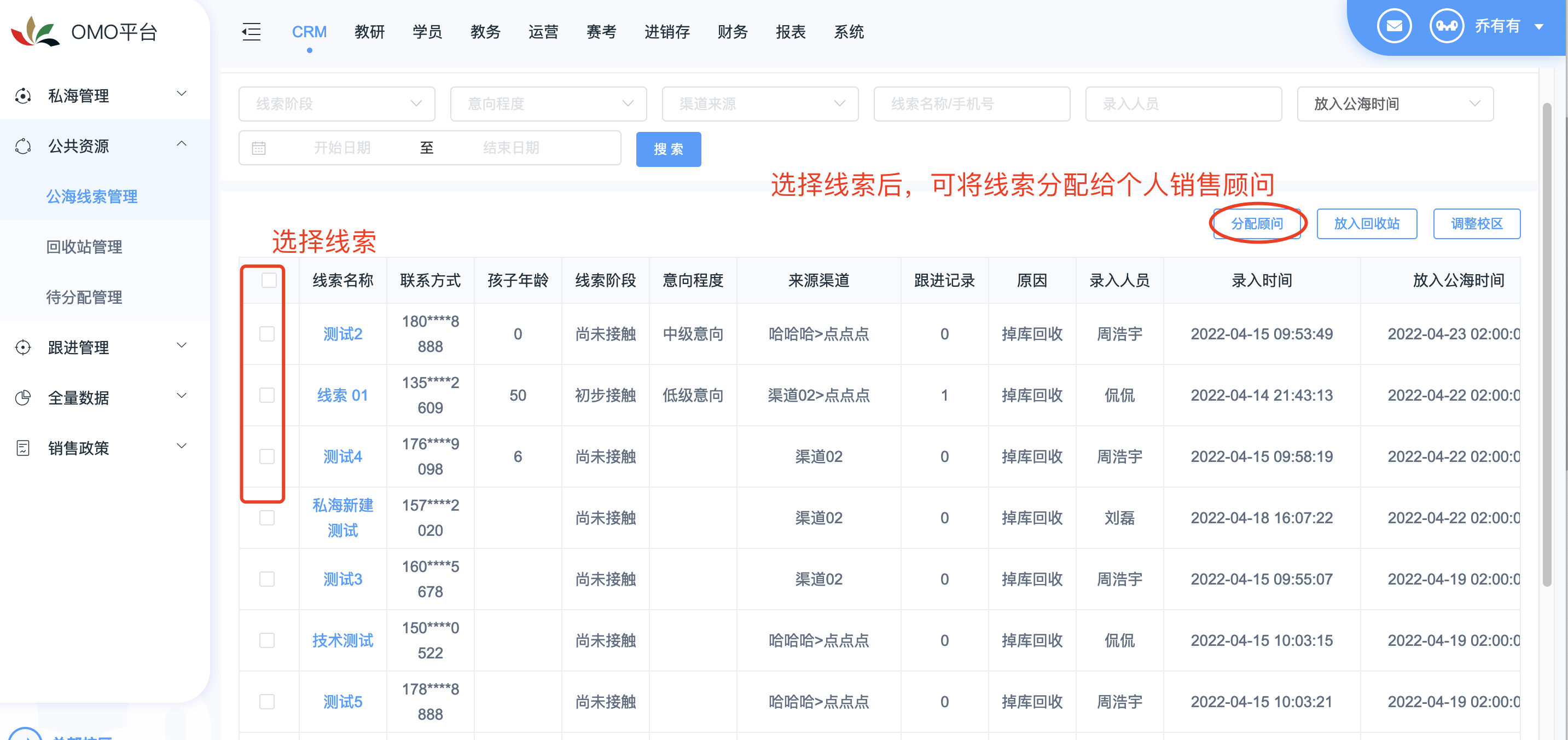This screenshot has height=740, width=1568.
Task: Switch to the 进销存 top tab
Action: (x=667, y=32)
